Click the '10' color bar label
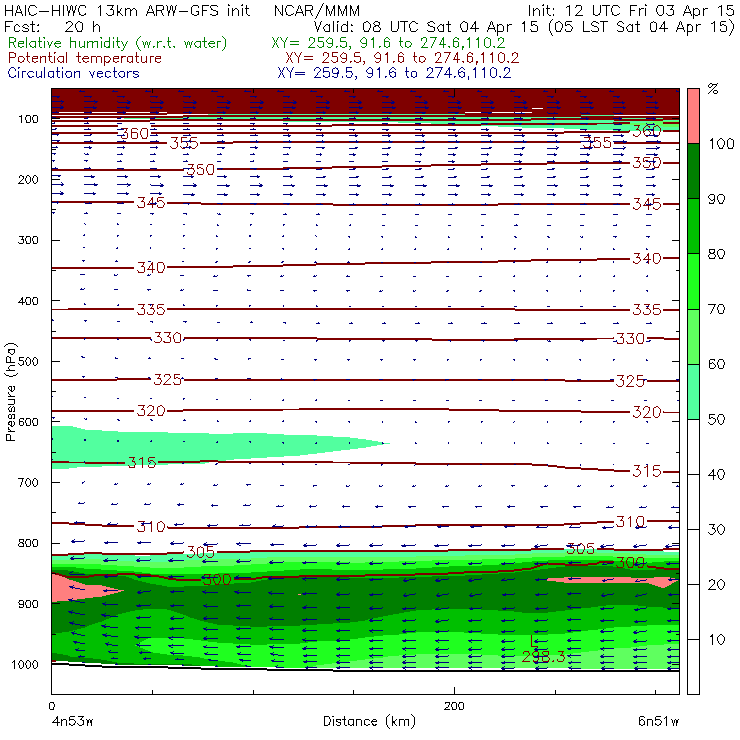 click(716, 640)
